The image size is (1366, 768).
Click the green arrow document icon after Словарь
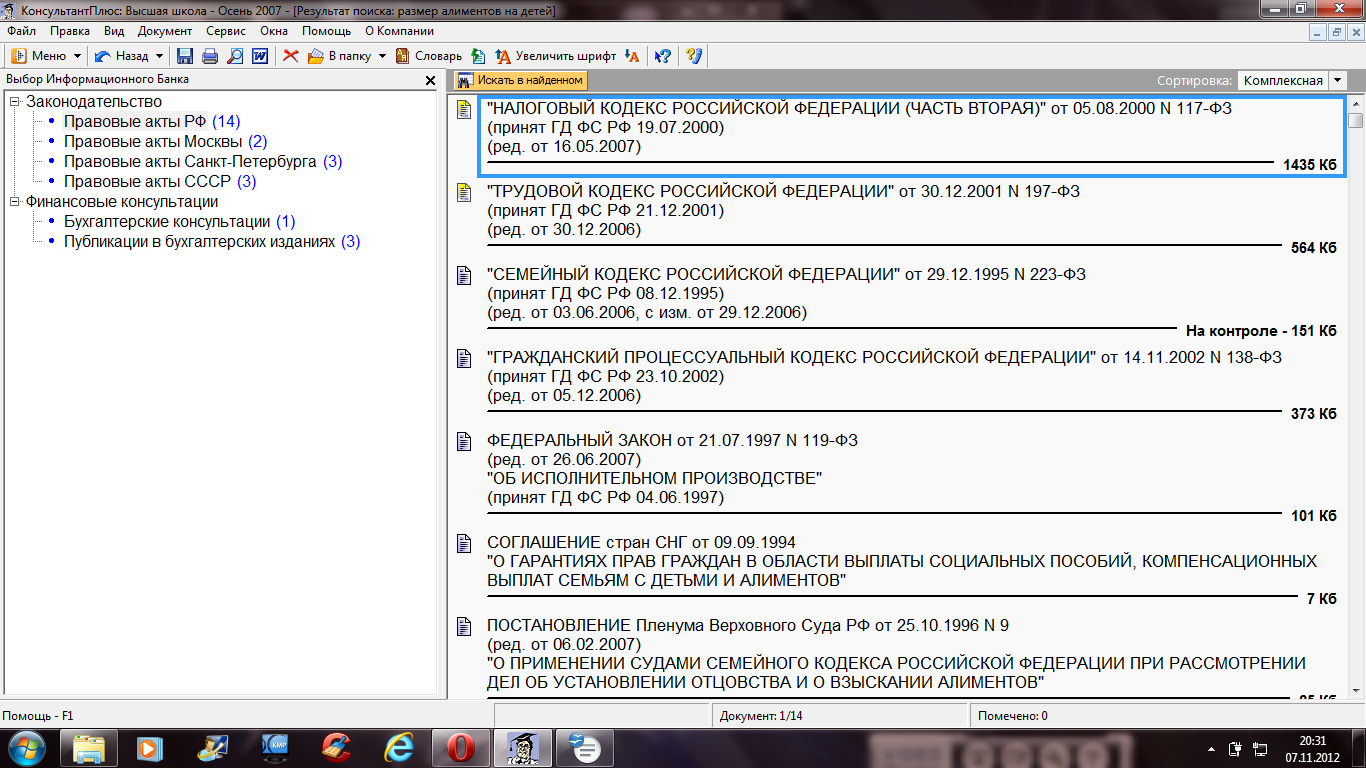coord(478,56)
